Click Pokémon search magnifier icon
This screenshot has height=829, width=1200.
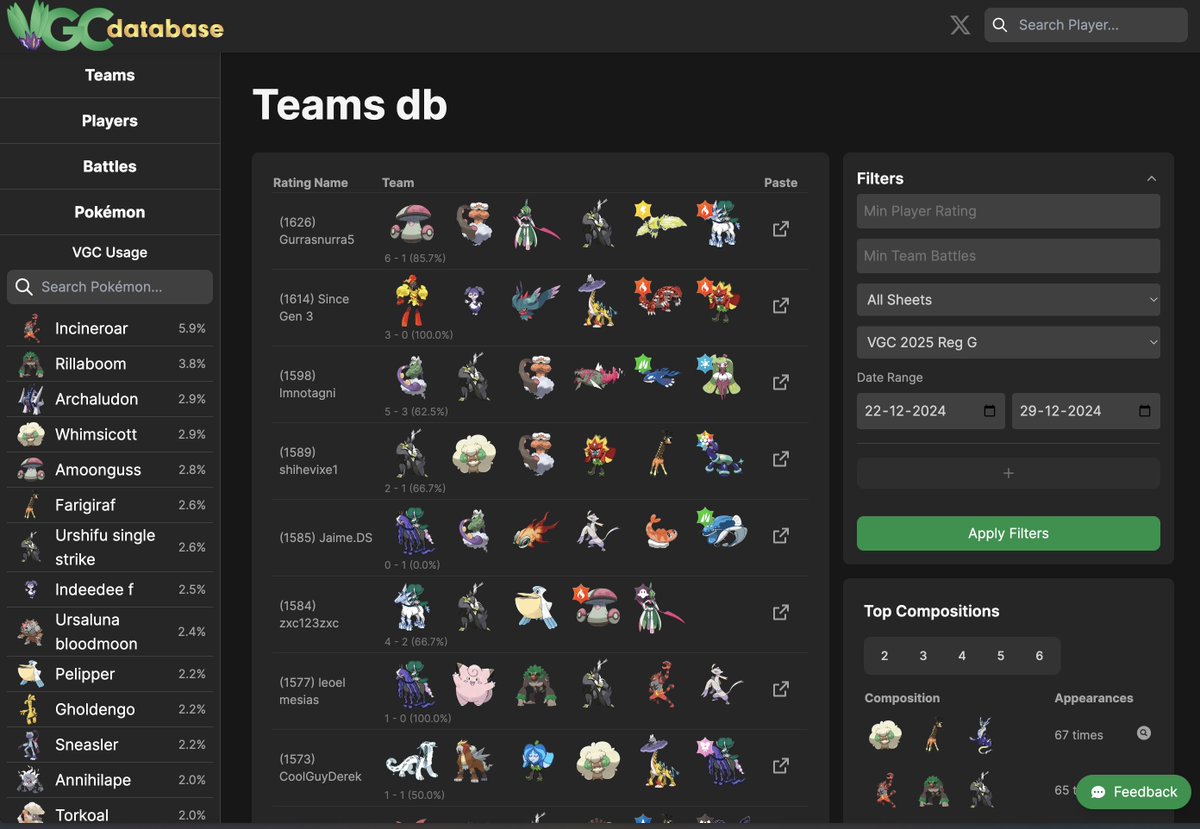[24, 287]
